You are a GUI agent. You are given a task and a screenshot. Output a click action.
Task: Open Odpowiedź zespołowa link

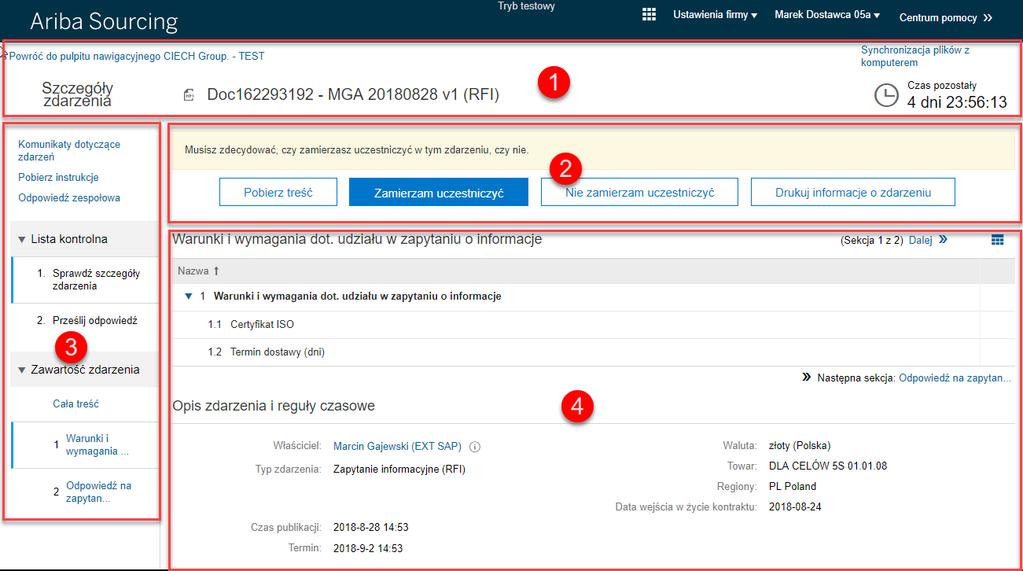click(69, 198)
